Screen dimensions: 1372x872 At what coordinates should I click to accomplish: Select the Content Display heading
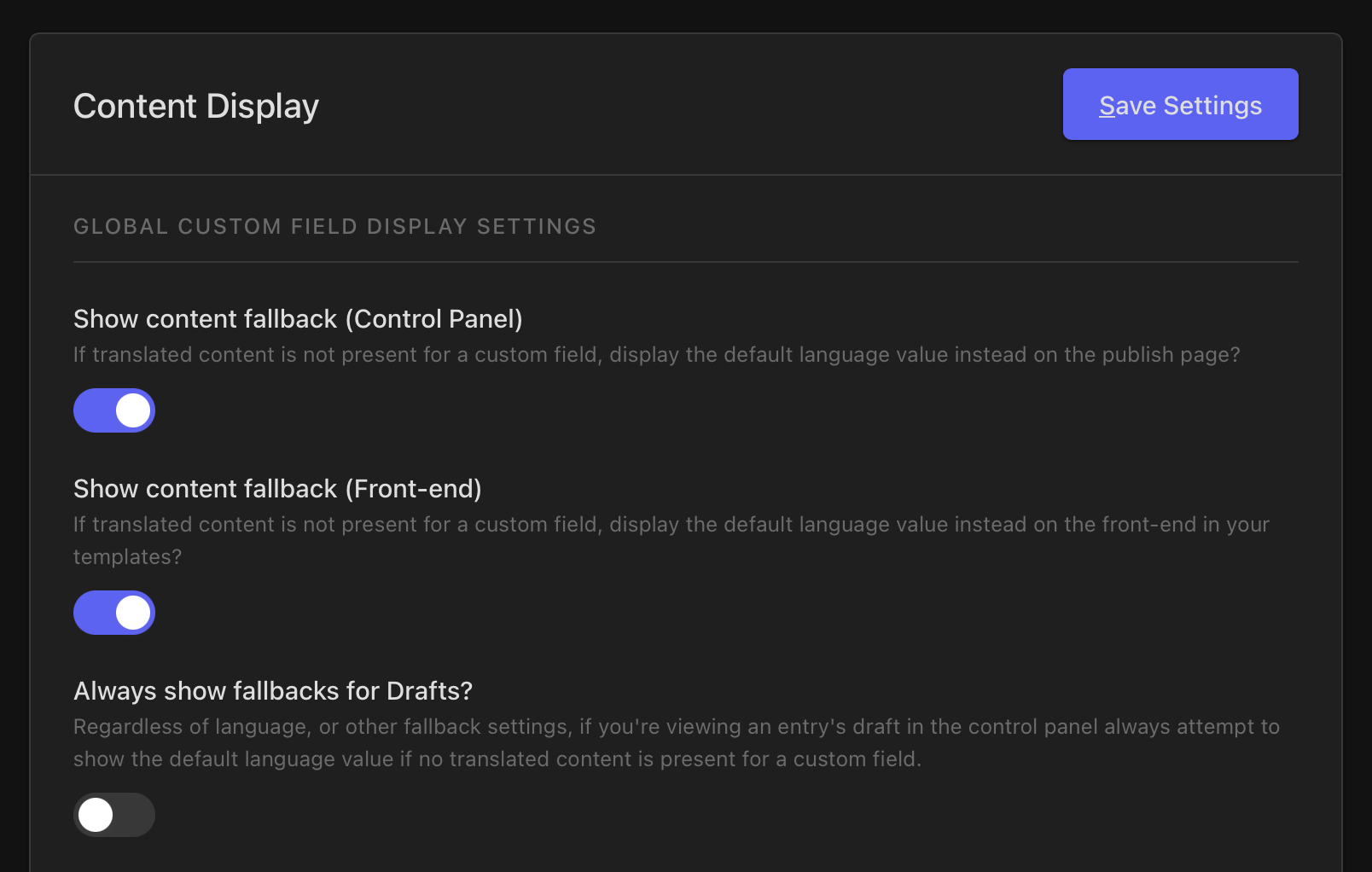pyautogui.click(x=196, y=106)
